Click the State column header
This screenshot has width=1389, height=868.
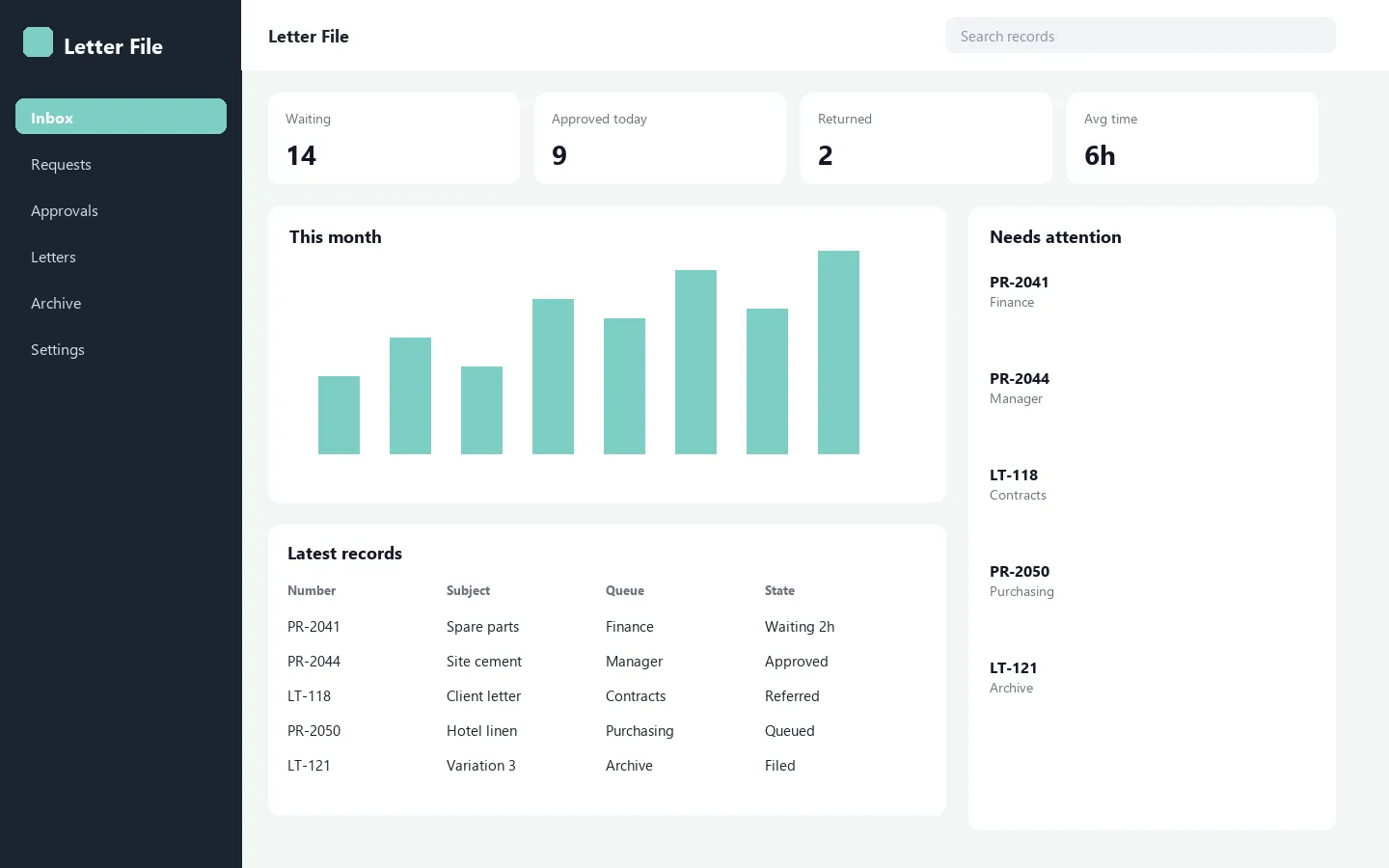coord(779,590)
